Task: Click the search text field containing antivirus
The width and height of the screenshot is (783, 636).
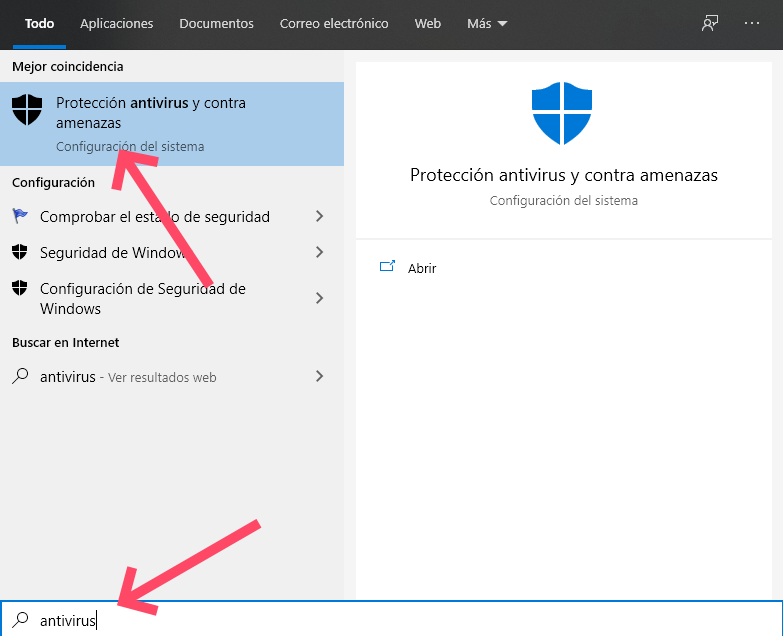Action: point(400,620)
